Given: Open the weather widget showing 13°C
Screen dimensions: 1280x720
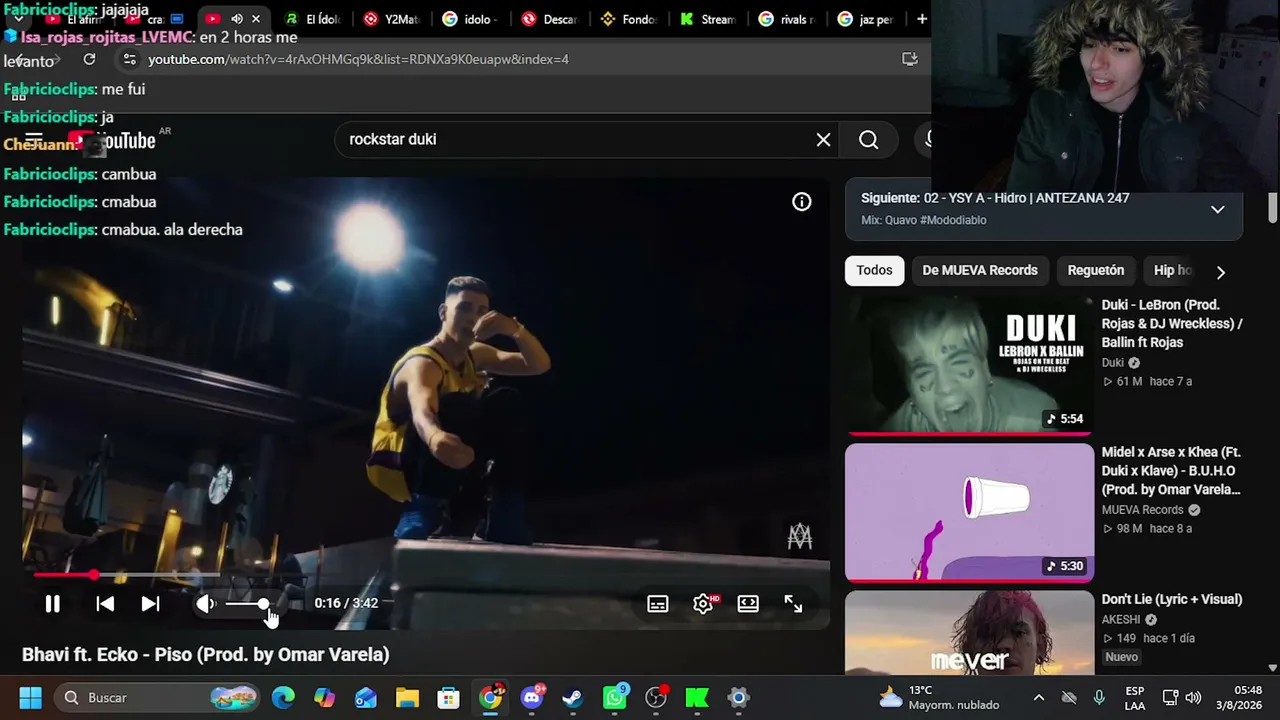Looking at the screenshot, I should click(x=939, y=698).
